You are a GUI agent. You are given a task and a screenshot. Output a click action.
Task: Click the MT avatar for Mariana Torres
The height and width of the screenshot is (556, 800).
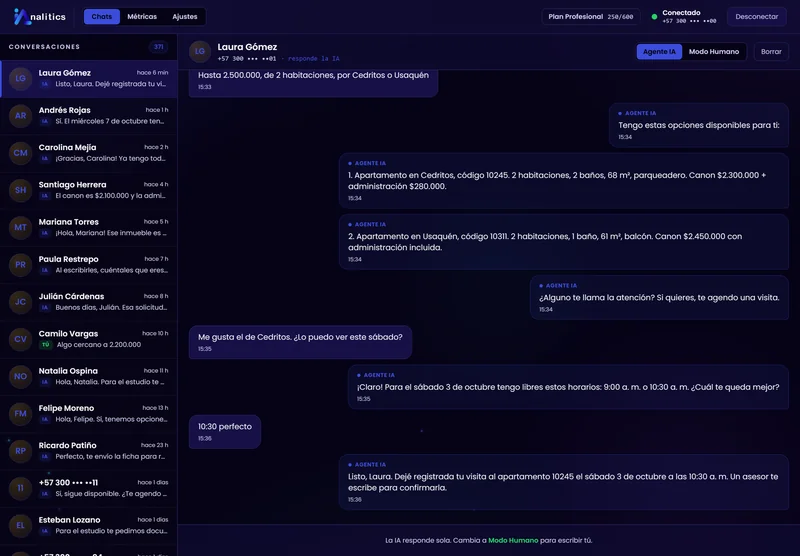(x=20, y=228)
